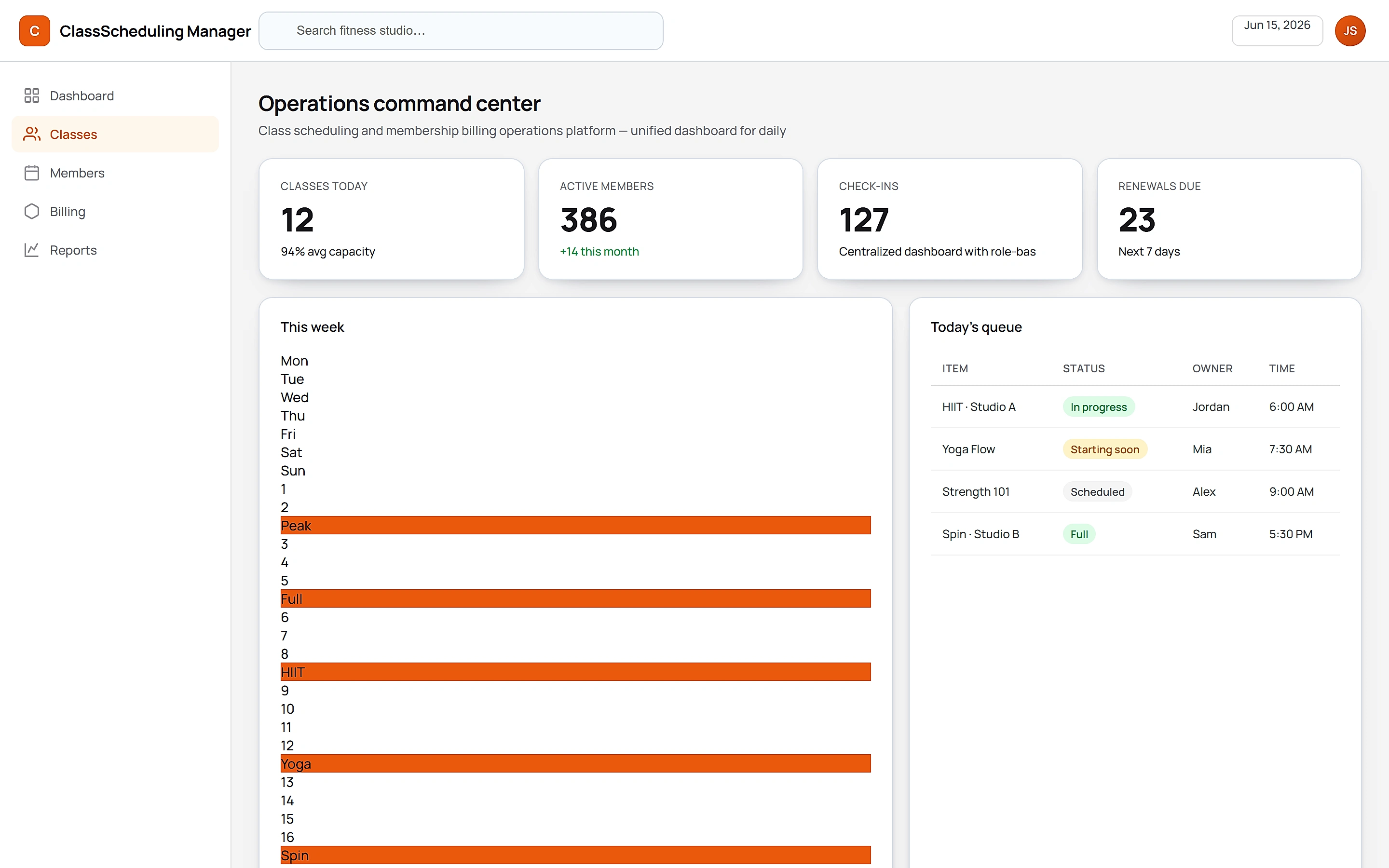This screenshot has height=868, width=1389.
Task: Open the Reports section
Action: pos(115,250)
